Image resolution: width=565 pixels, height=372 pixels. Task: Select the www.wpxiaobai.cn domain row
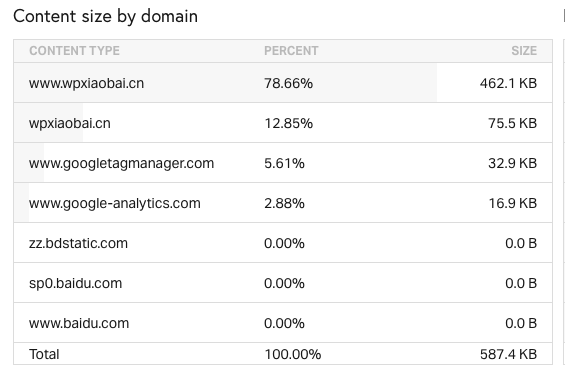[x=283, y=83]
